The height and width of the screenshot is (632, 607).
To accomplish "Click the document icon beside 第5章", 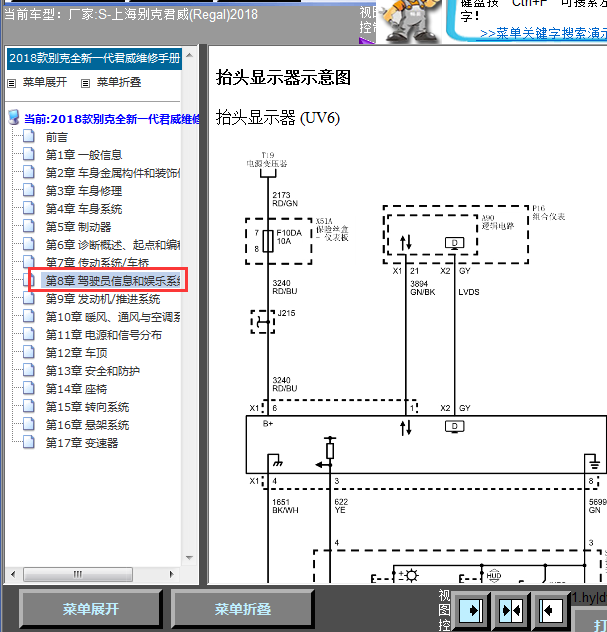I will [29, 226].
